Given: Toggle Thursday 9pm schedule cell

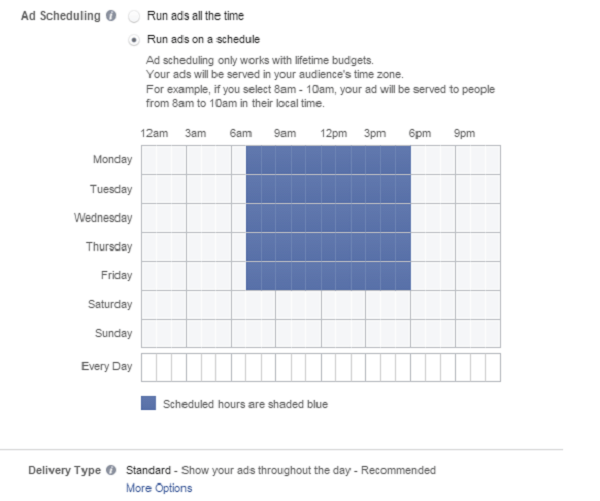Looking at the screenshot, I should (x=463, y=247).
